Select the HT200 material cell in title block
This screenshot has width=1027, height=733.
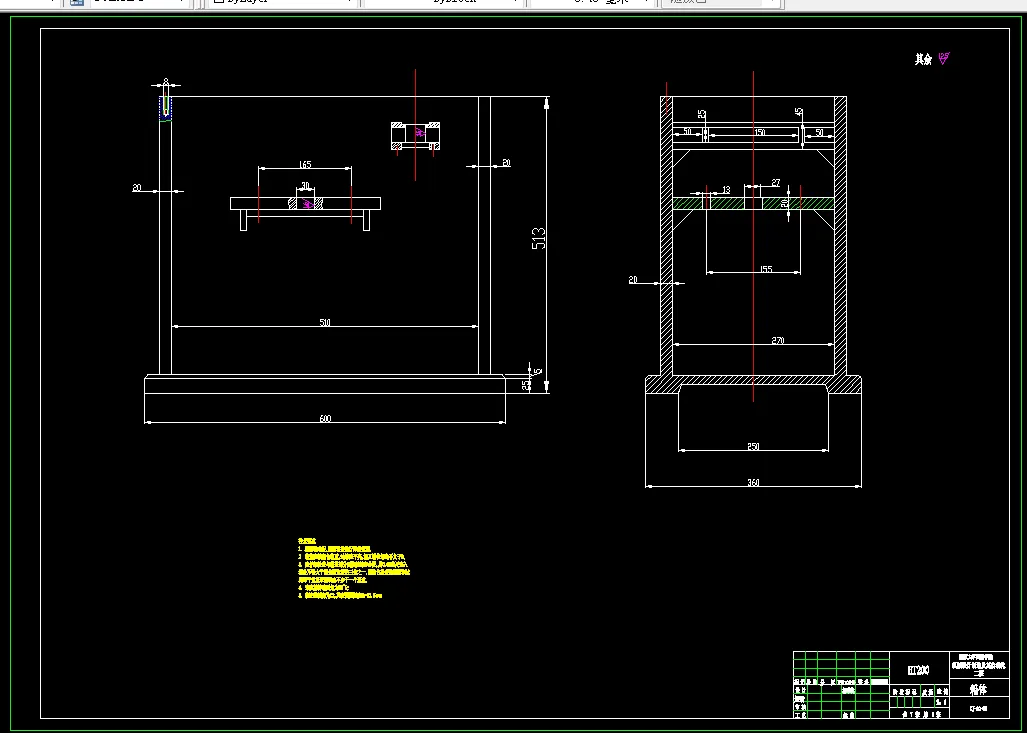918,669
